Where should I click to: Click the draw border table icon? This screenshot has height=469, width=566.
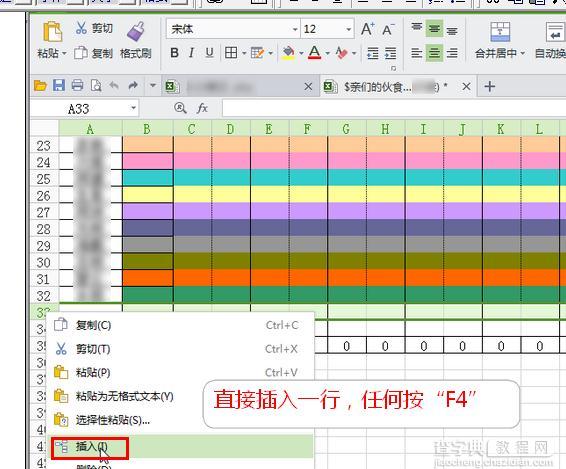[x=258, y=53]
